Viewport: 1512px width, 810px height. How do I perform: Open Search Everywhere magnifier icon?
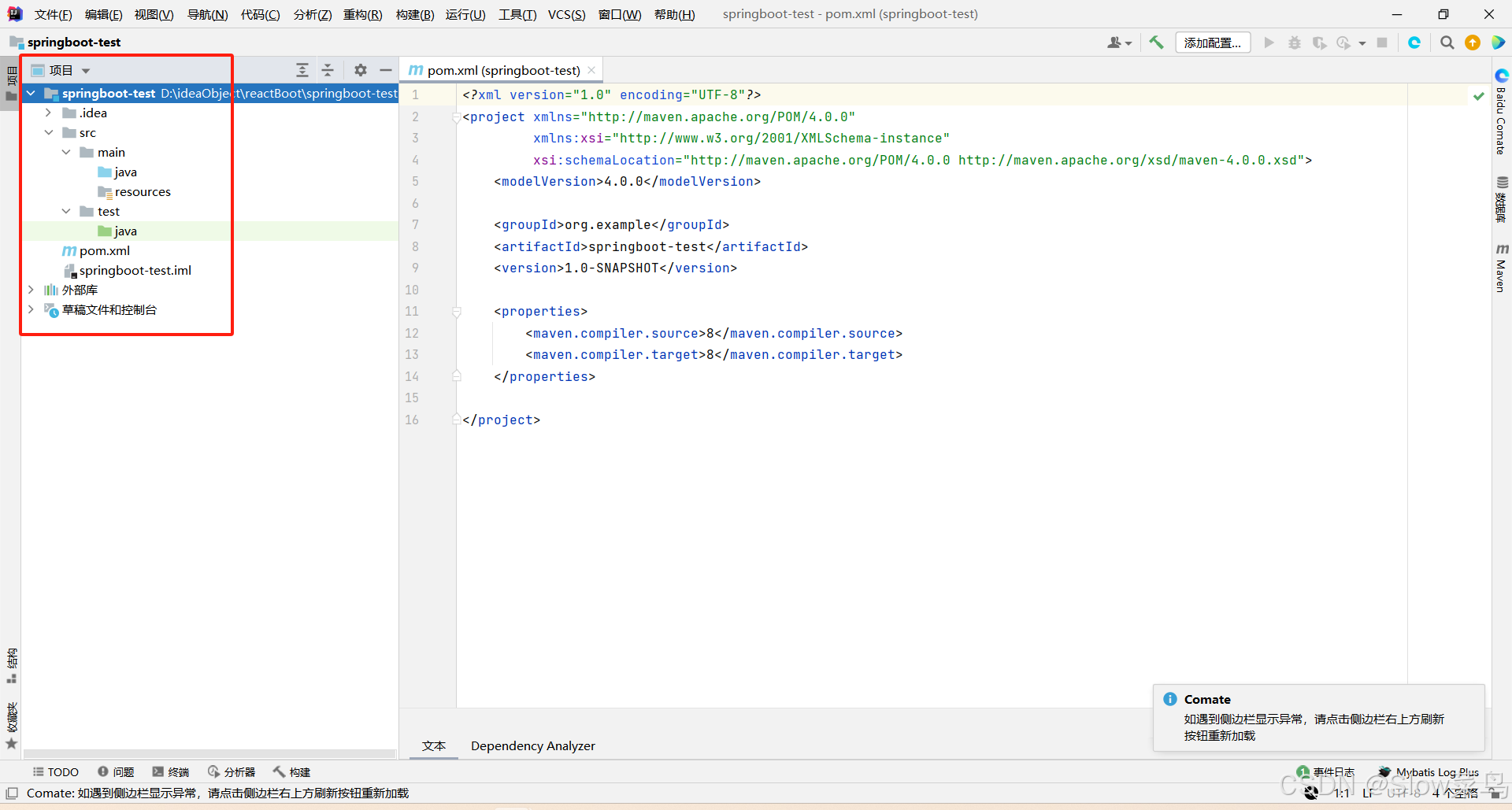coord(1447,43)
